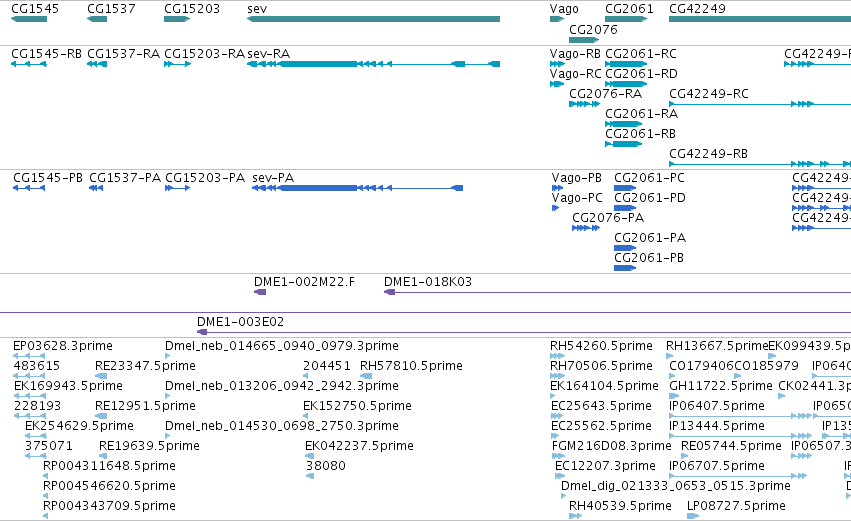Select Dmel_neb_013206_0942_2942.3prime label
Screen dimensions: 851x521
tap(282, 386)
